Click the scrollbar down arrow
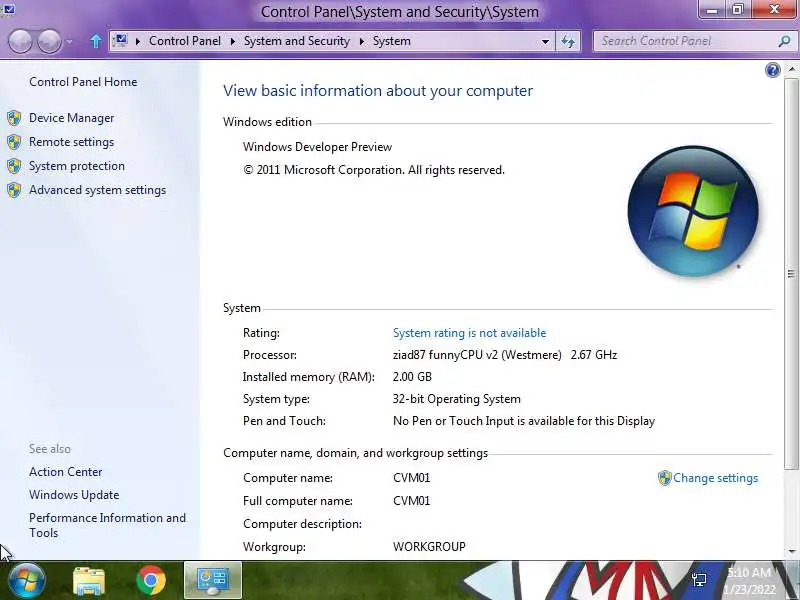800x600 pixels. [x=791, y=551]
